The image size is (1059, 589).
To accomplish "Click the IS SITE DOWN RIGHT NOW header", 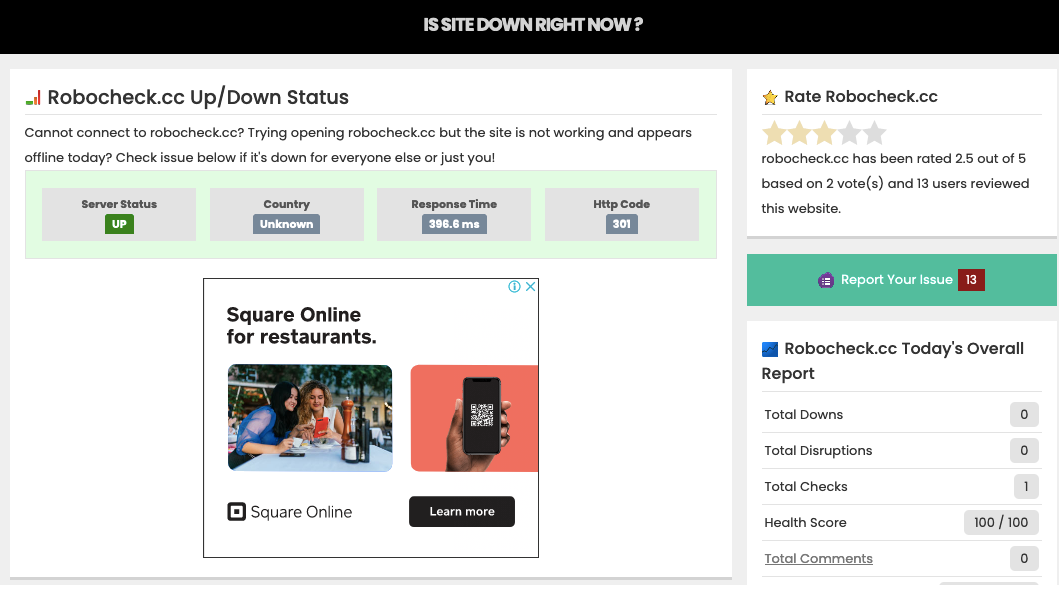I will pyautogui.click(x=532, y=25).
